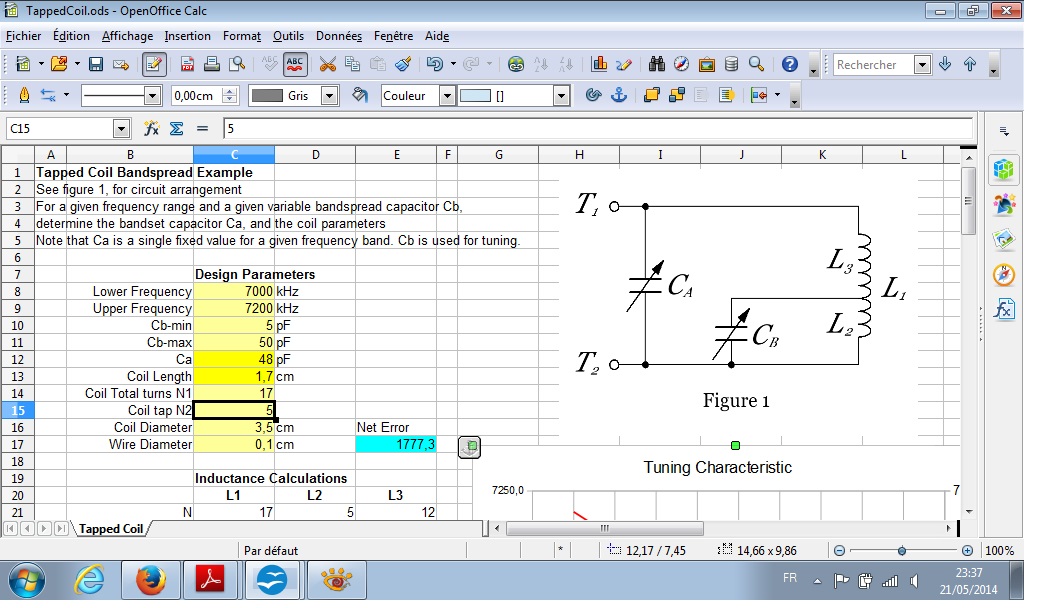Click the light blue fill color swatch
Viewport: 1038px width, 608px height.
pyautogui.click(x=475, y=96)
